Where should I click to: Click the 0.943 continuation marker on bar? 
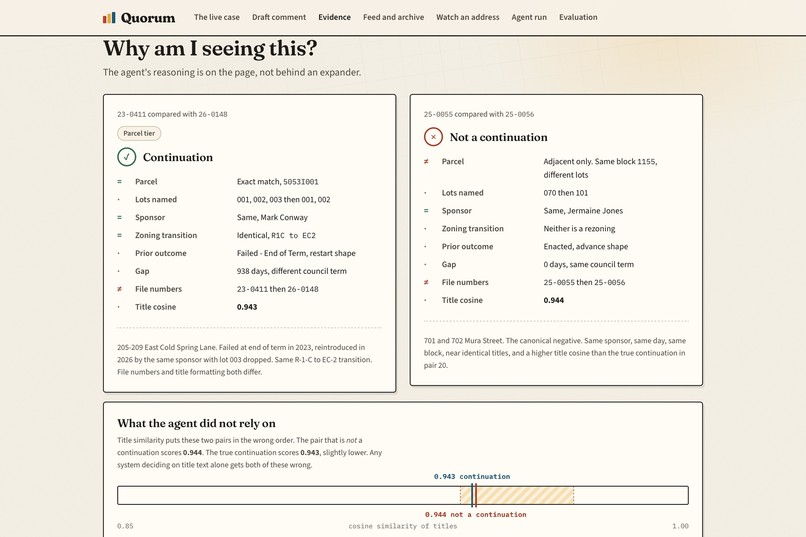coord(472,495)
